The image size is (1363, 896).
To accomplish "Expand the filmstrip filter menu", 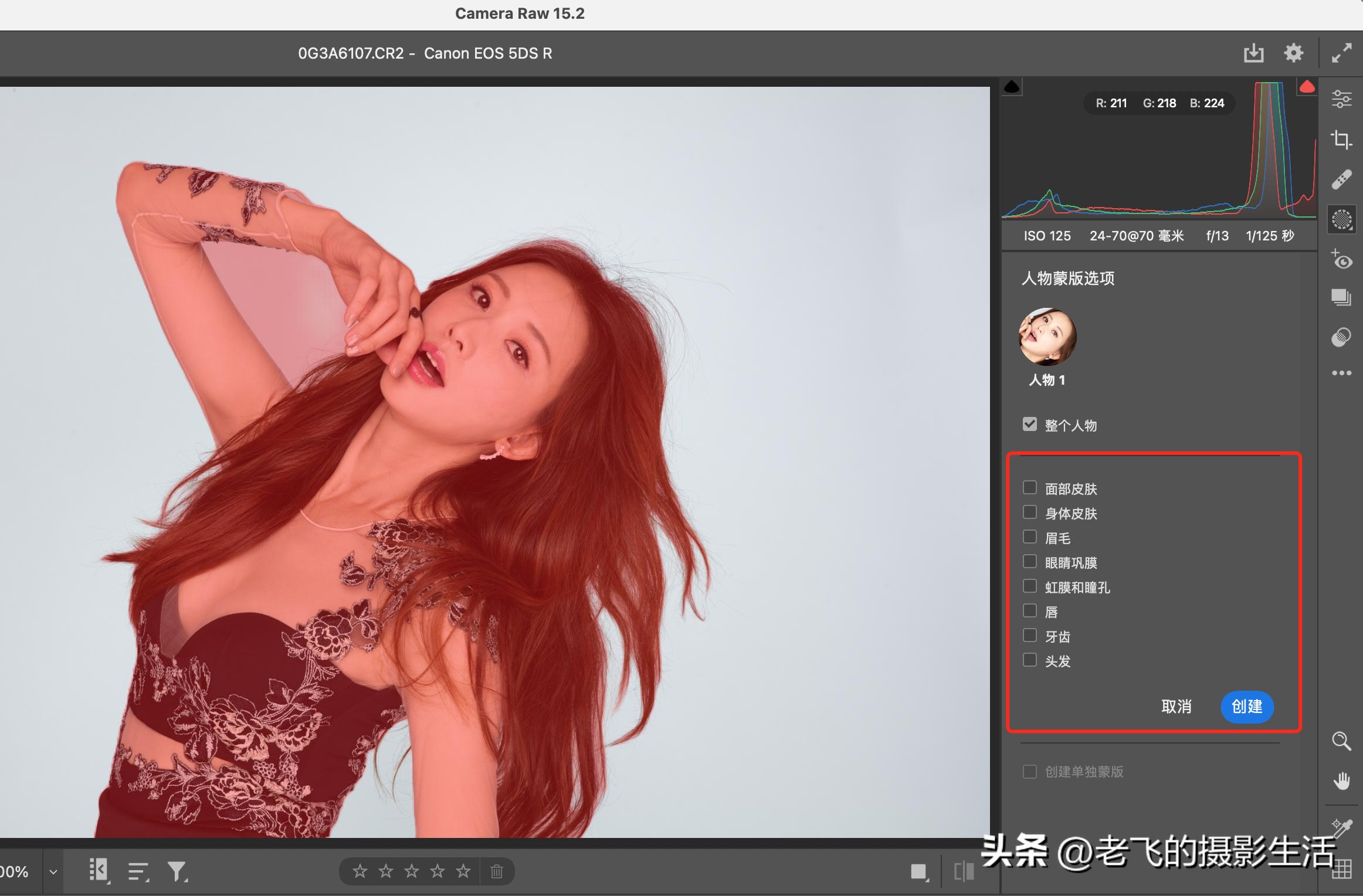I will (177, 872).
